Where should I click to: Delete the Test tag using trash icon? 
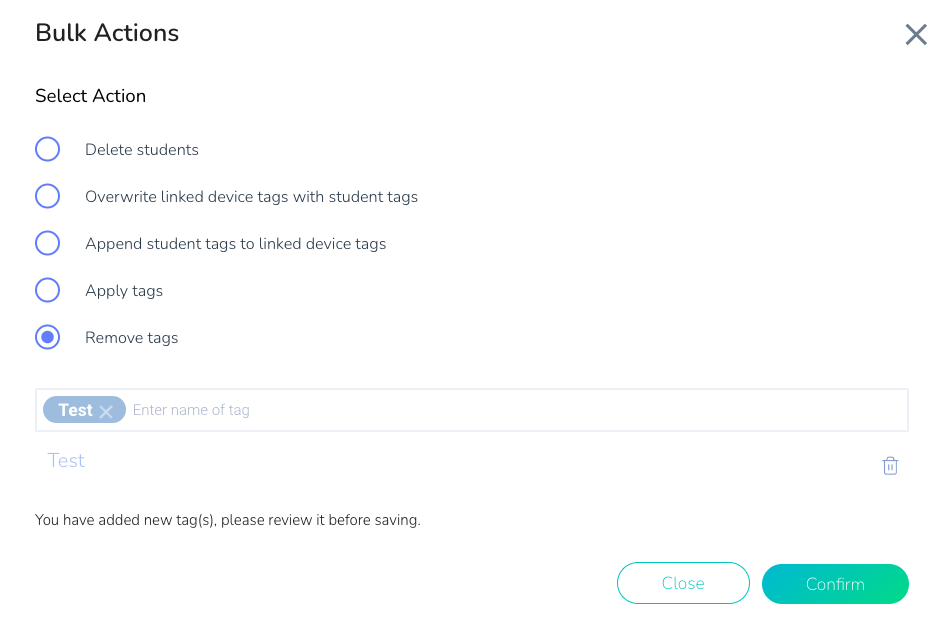(889, 465)
